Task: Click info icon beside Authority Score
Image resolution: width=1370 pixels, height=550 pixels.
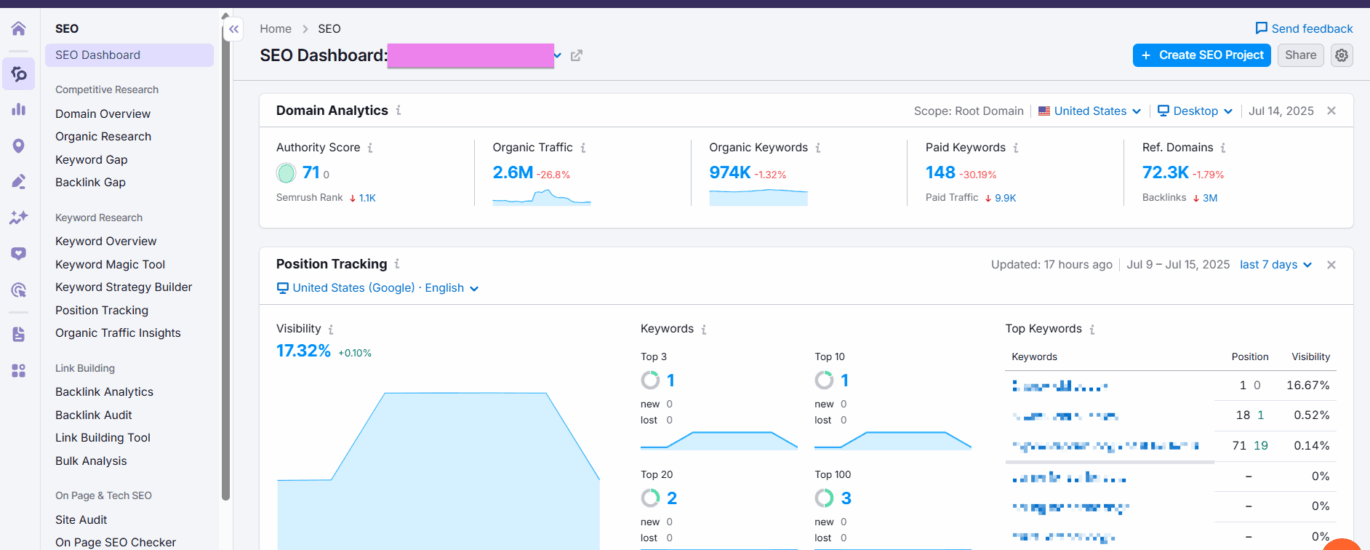Action: (370, 148)
